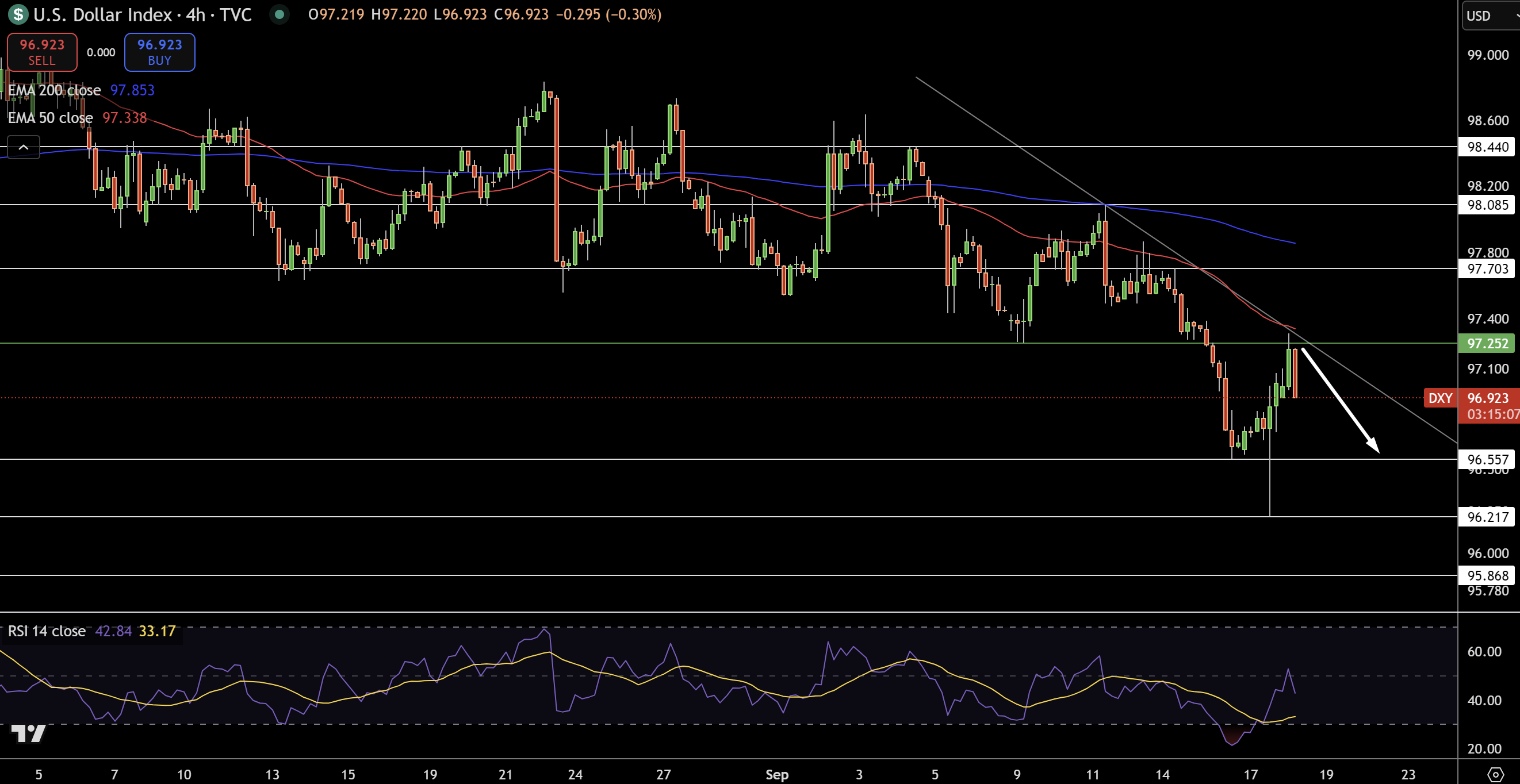
Task: Click the 96.923 SELL button
Action: point(42,52)
